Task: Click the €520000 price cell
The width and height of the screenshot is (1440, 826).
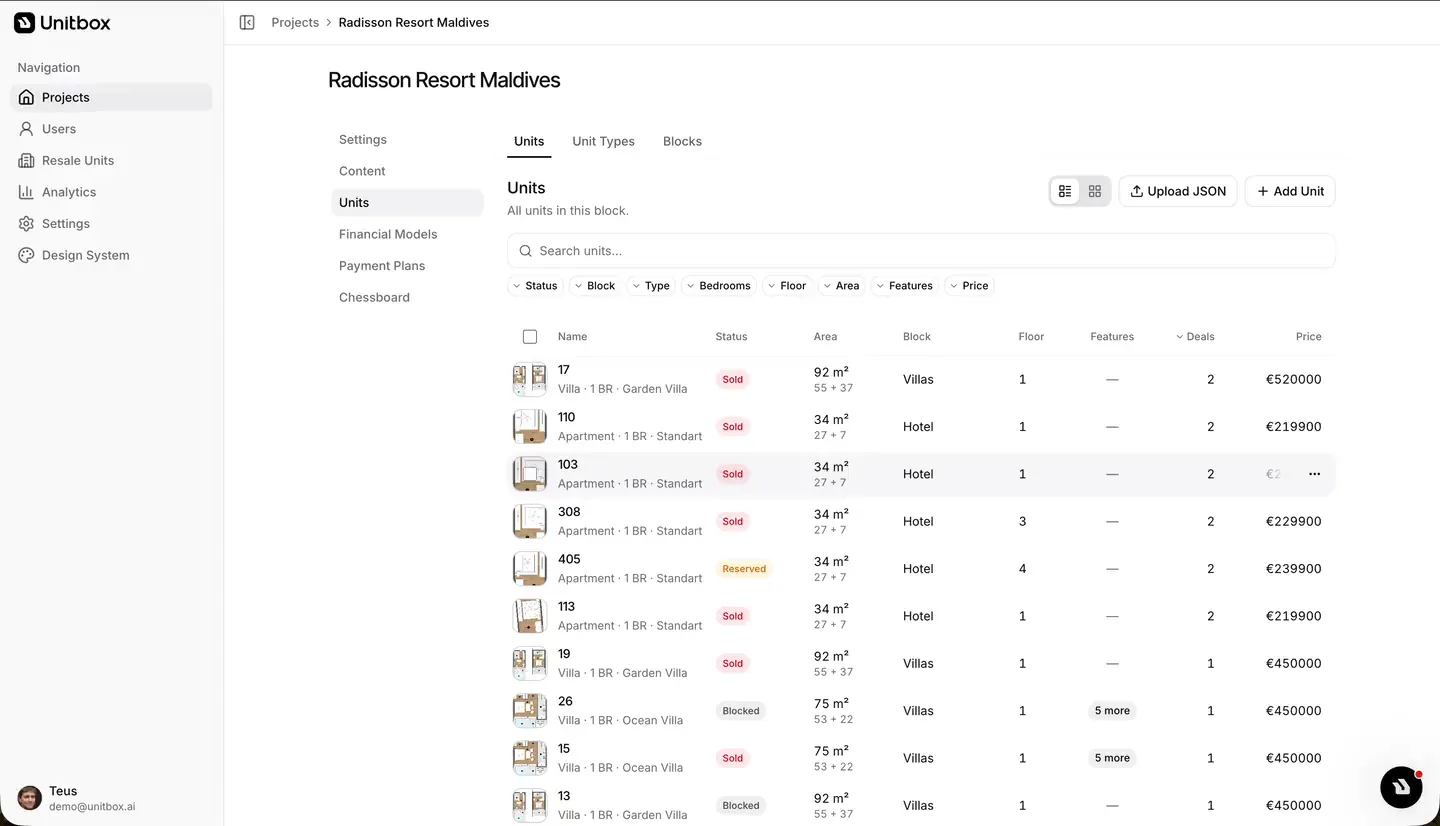Action: [x=1293, y=380]
